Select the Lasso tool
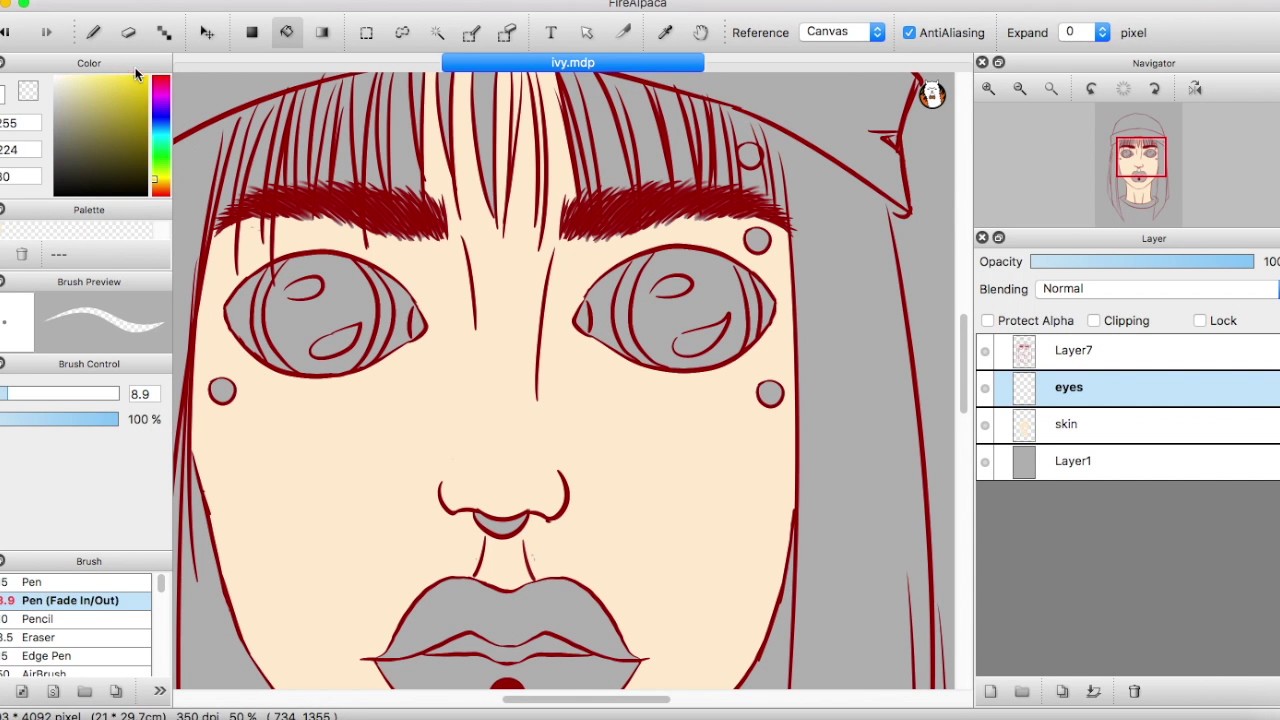The height and width of the screenshot is (720, 1280). point(402,33)
